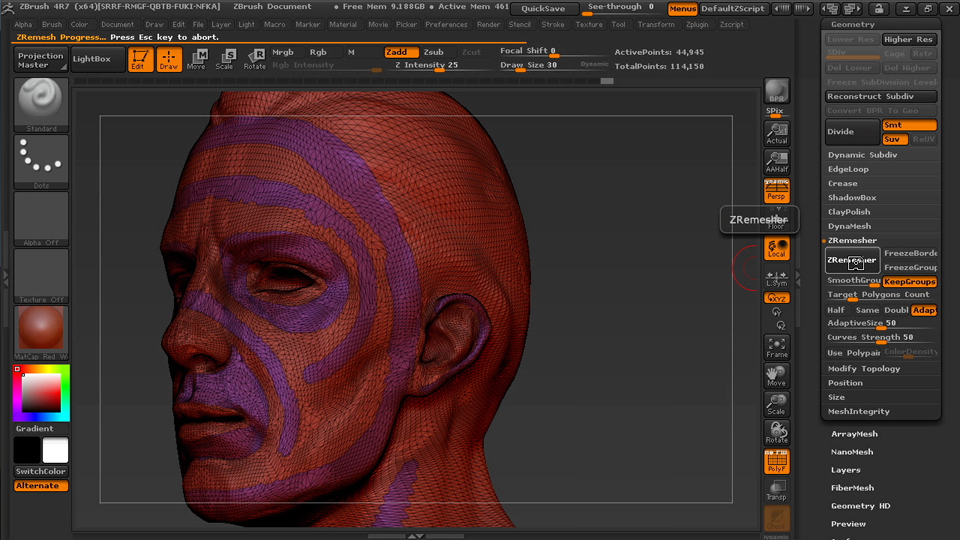Toggle the Smt smoothing option
The height and width of the screenshot is (540, 960).
909,125
